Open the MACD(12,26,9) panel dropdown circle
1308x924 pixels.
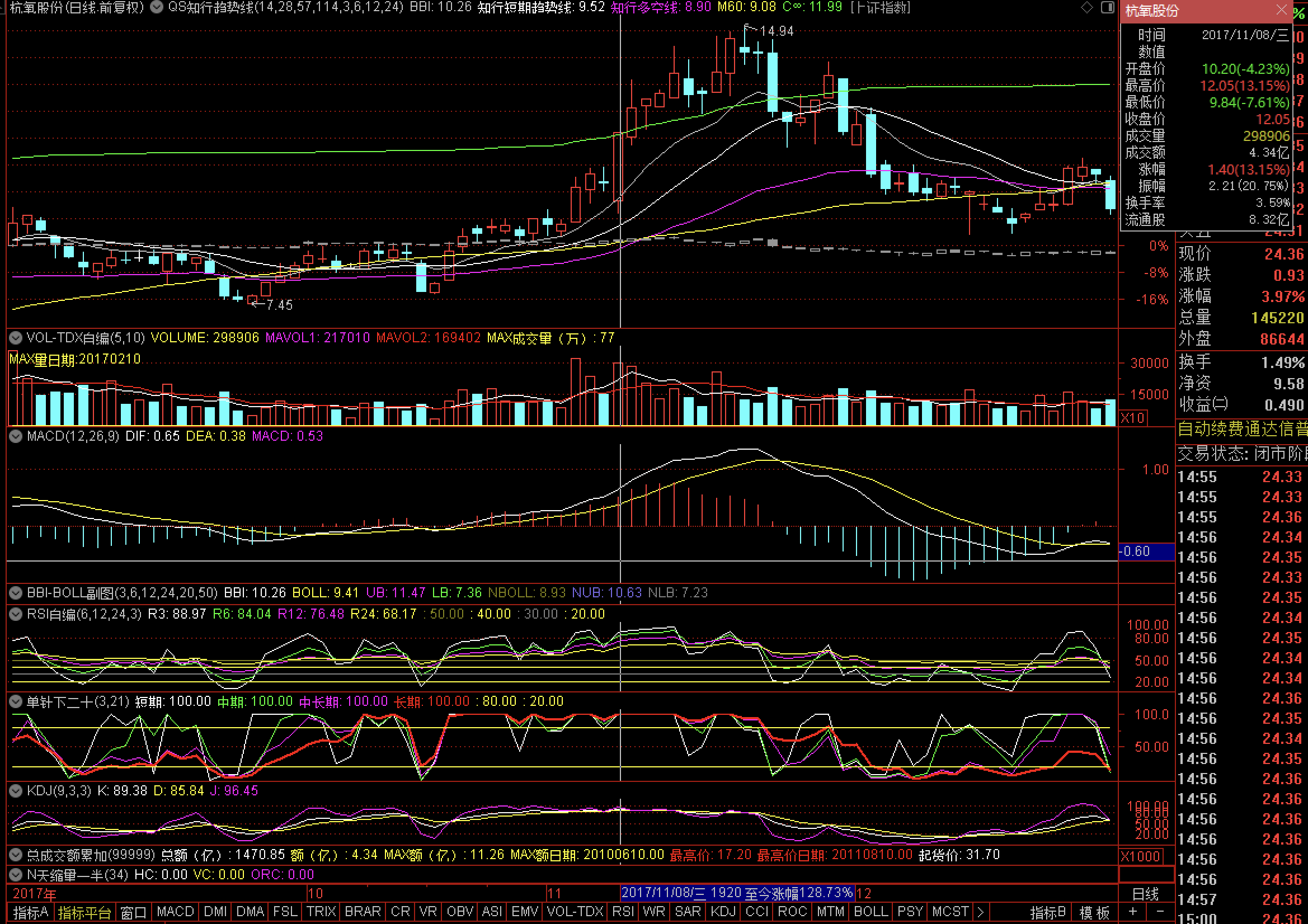point(15,436)
